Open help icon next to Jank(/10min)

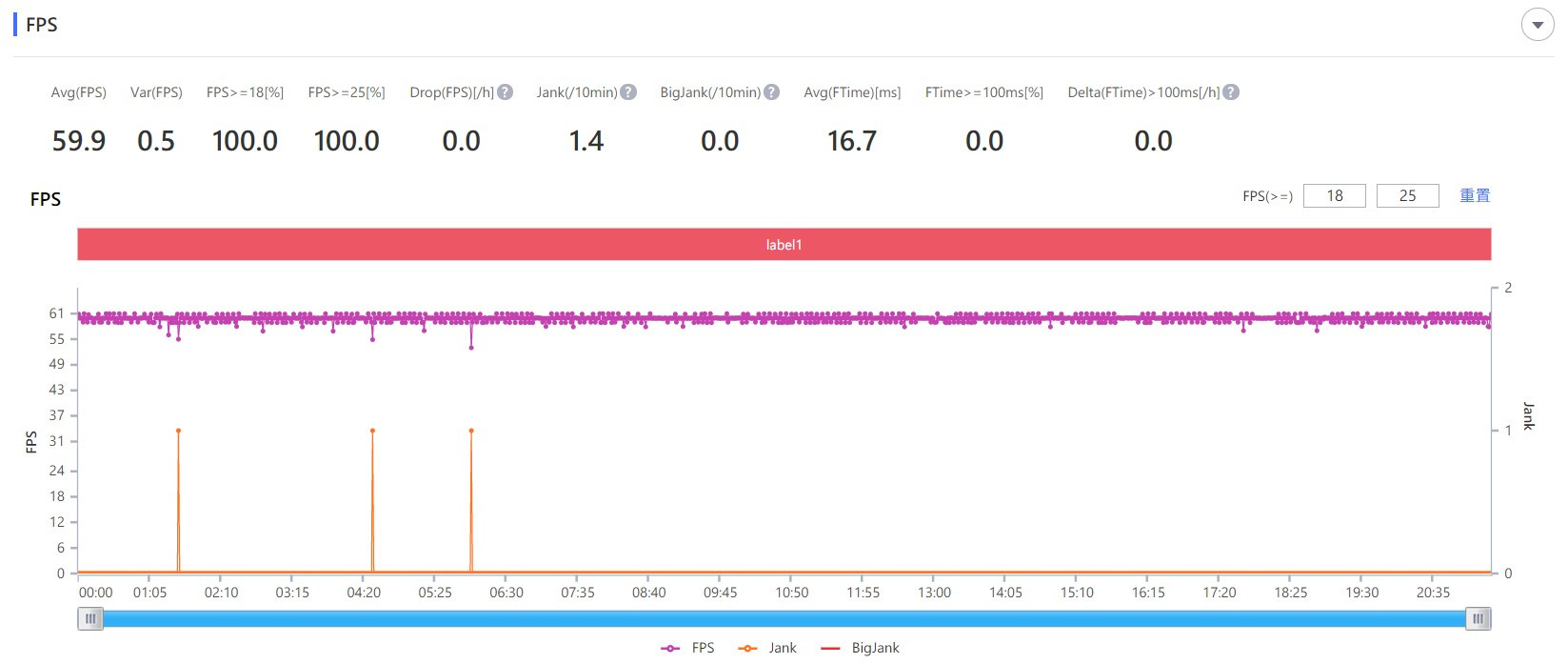(x=628, y=92)
